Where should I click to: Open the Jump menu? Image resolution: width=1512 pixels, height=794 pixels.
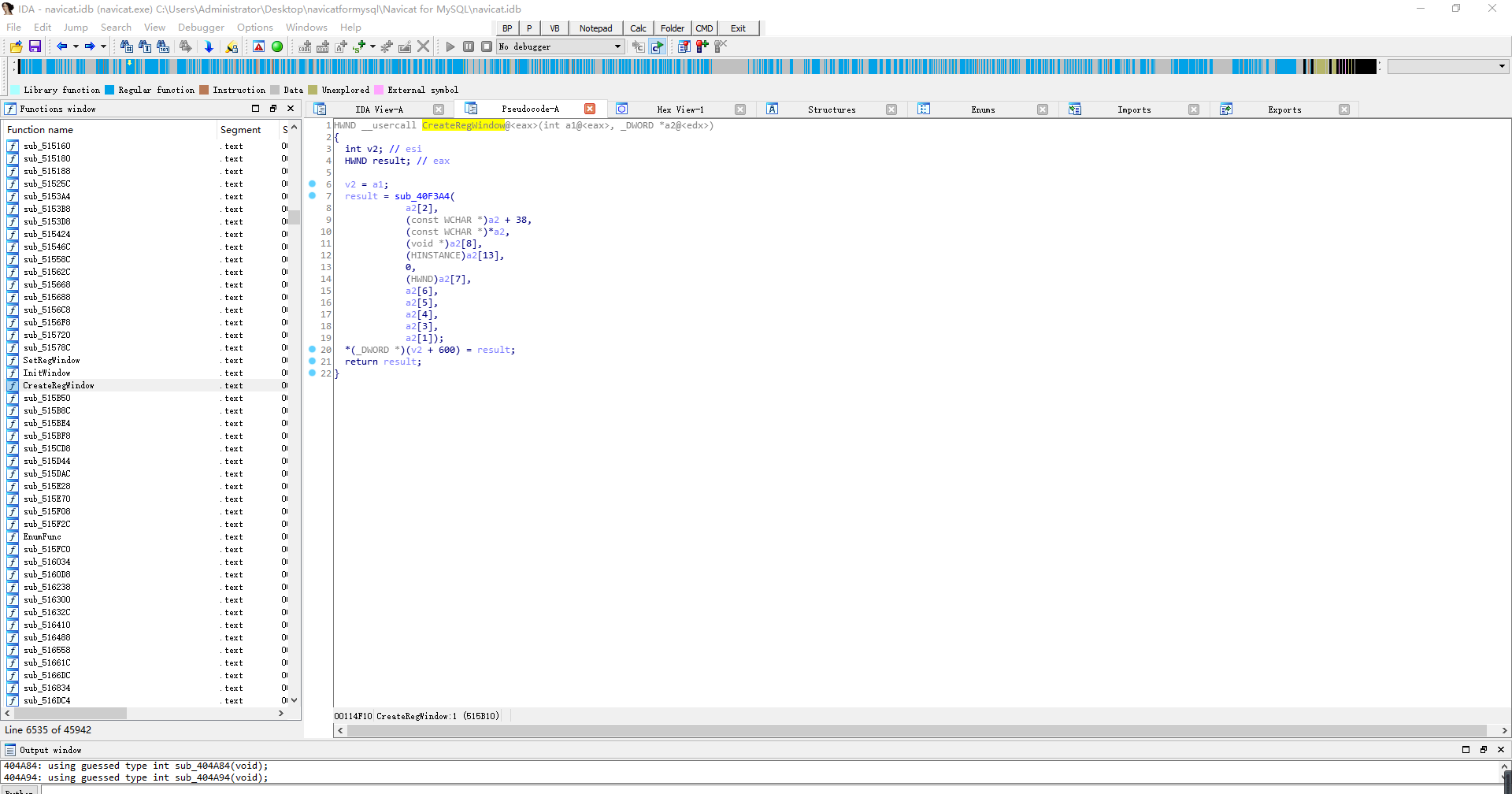[76, 28]
